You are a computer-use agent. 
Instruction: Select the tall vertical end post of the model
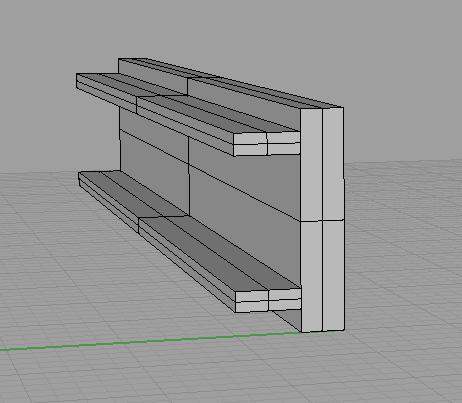click(322, 220)
